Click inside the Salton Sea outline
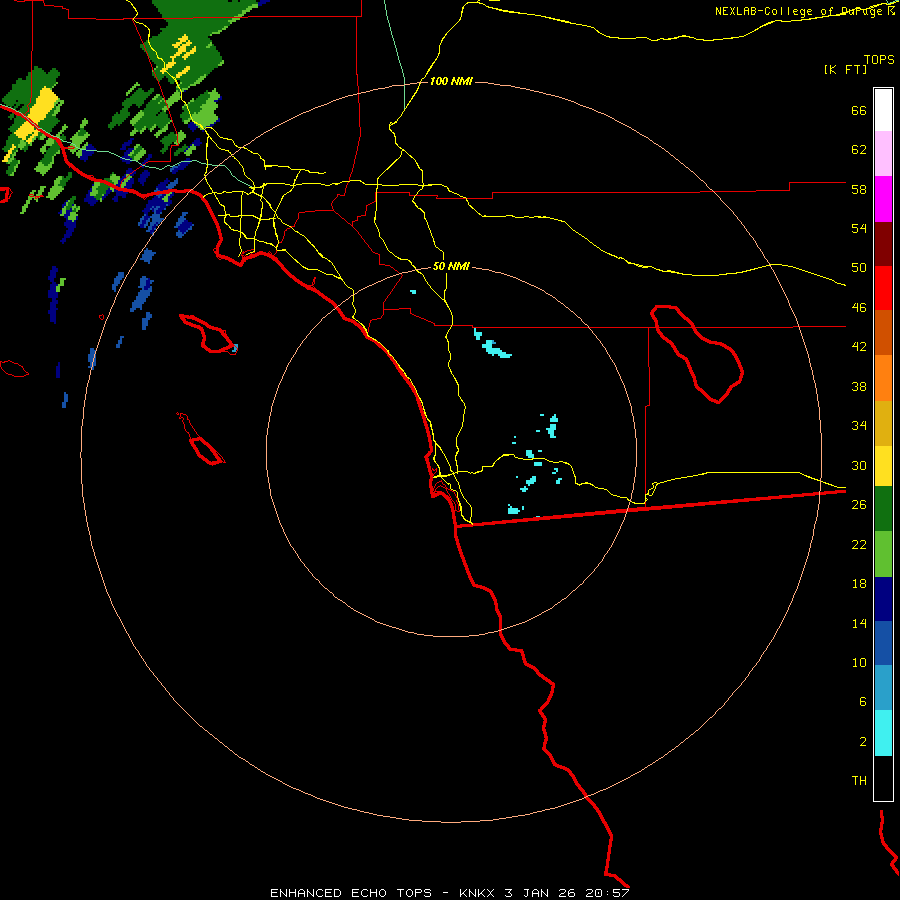Image resolution: width=900 pixels, height=900 pixels. (700, 356)
